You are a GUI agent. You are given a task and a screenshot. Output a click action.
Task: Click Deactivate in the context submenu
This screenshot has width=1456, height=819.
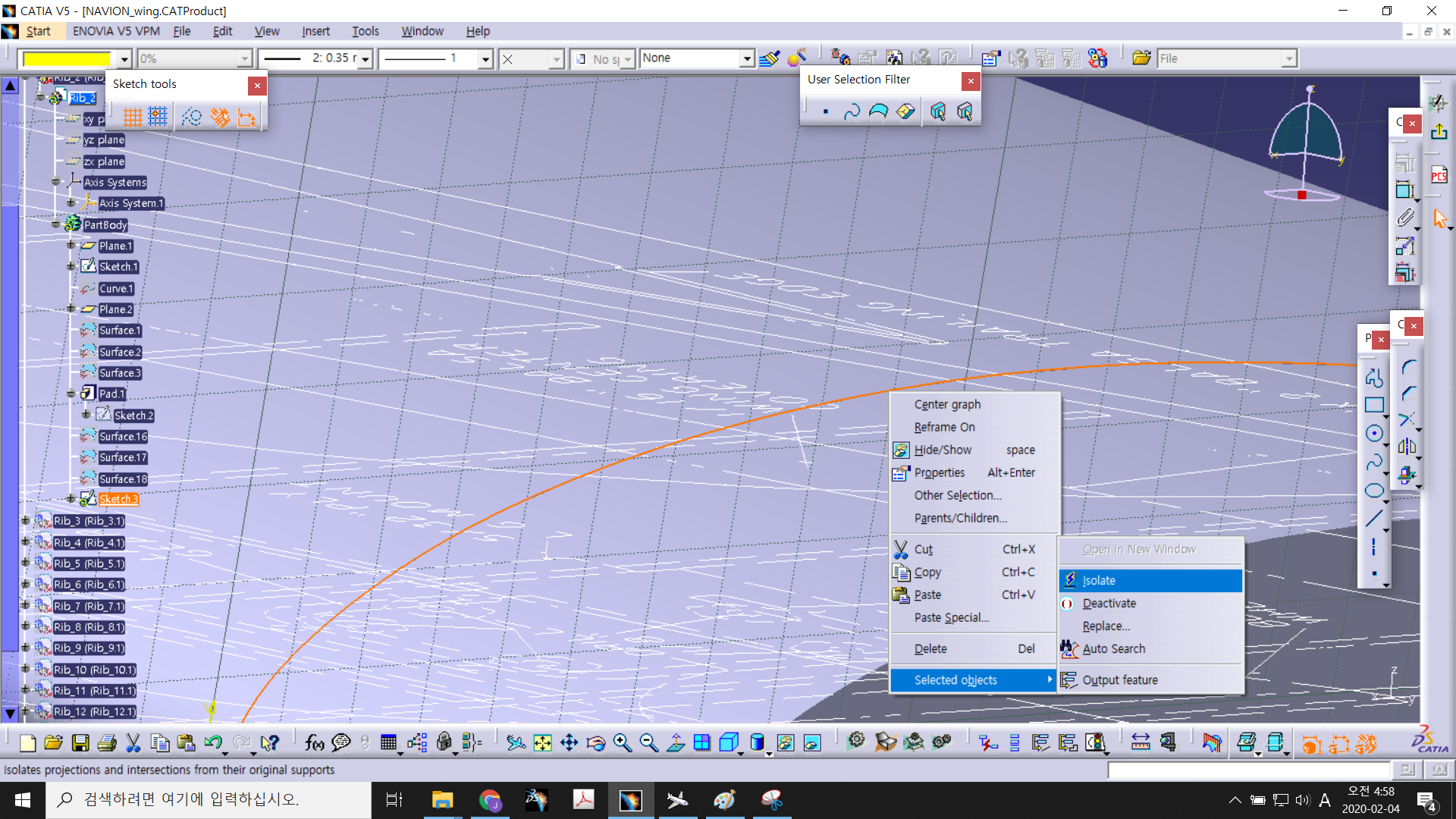point(1109,604)
